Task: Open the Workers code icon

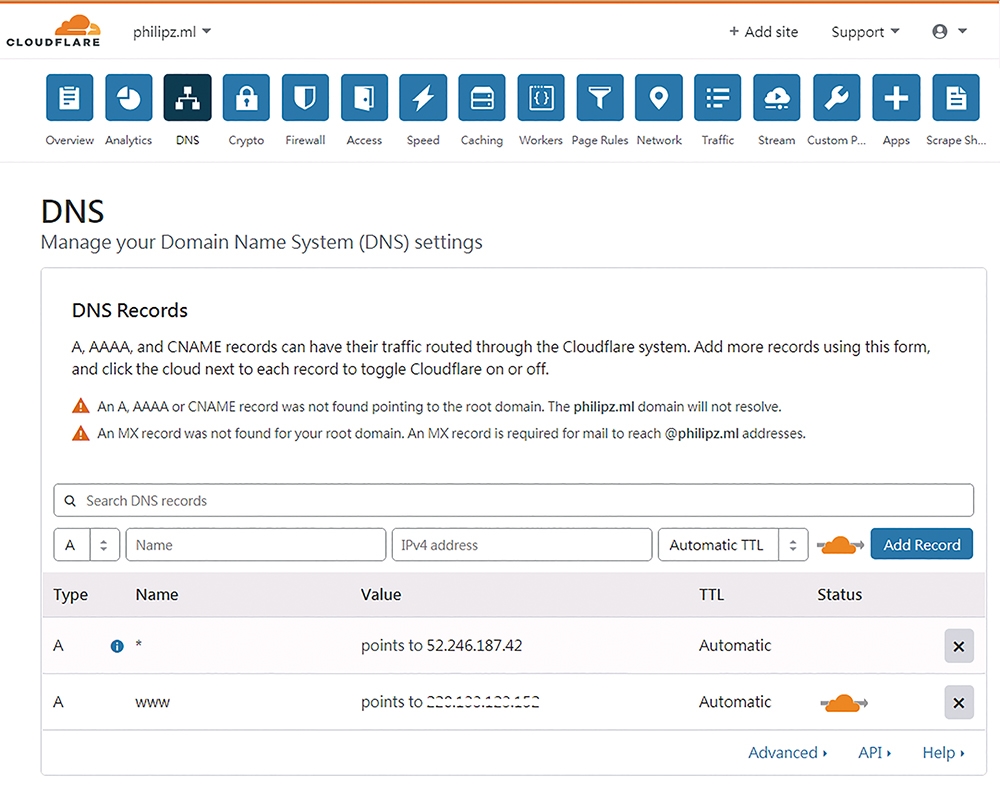Action: tap(541, 98)
